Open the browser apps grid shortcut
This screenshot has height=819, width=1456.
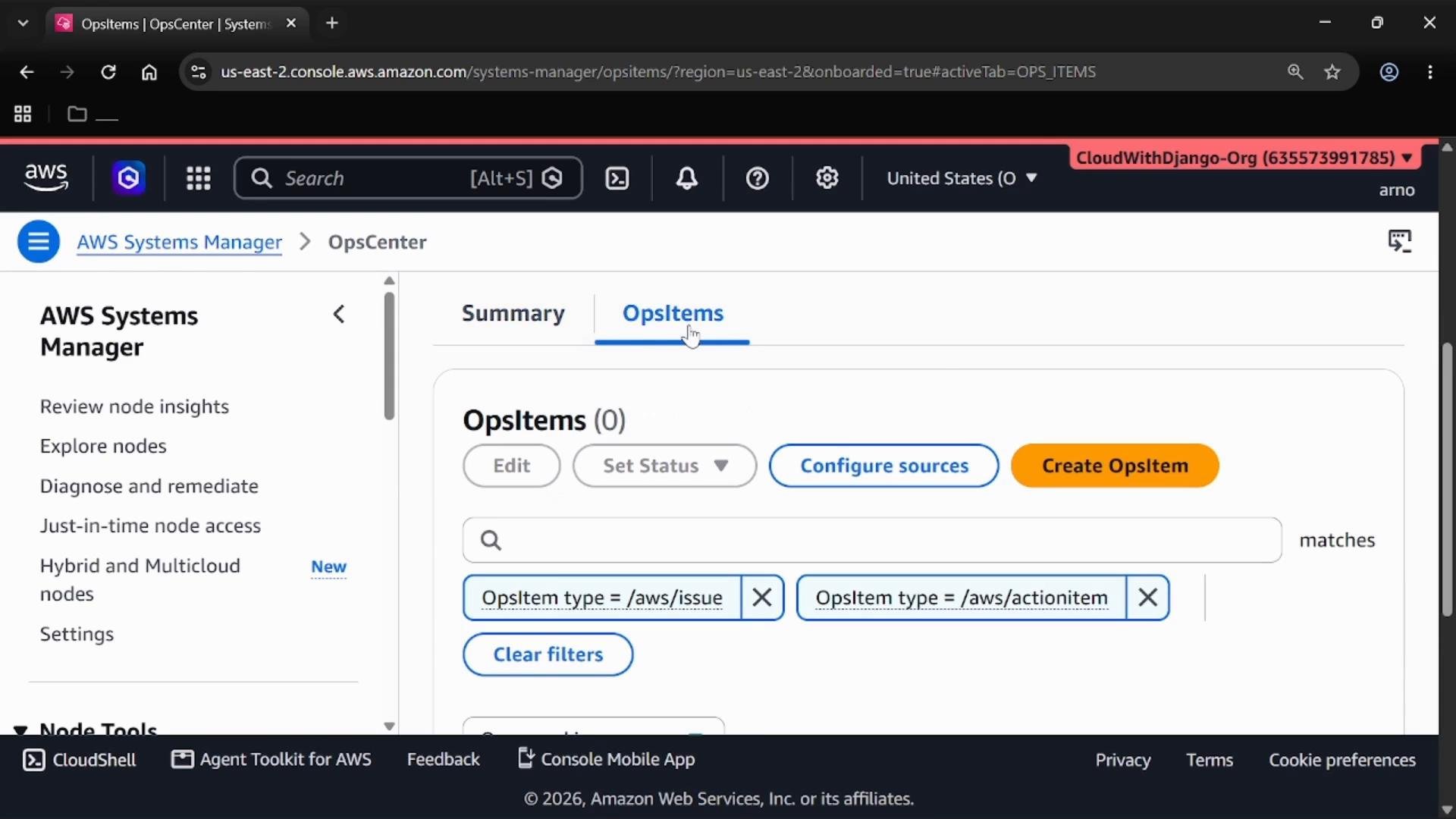pos(23,114)
